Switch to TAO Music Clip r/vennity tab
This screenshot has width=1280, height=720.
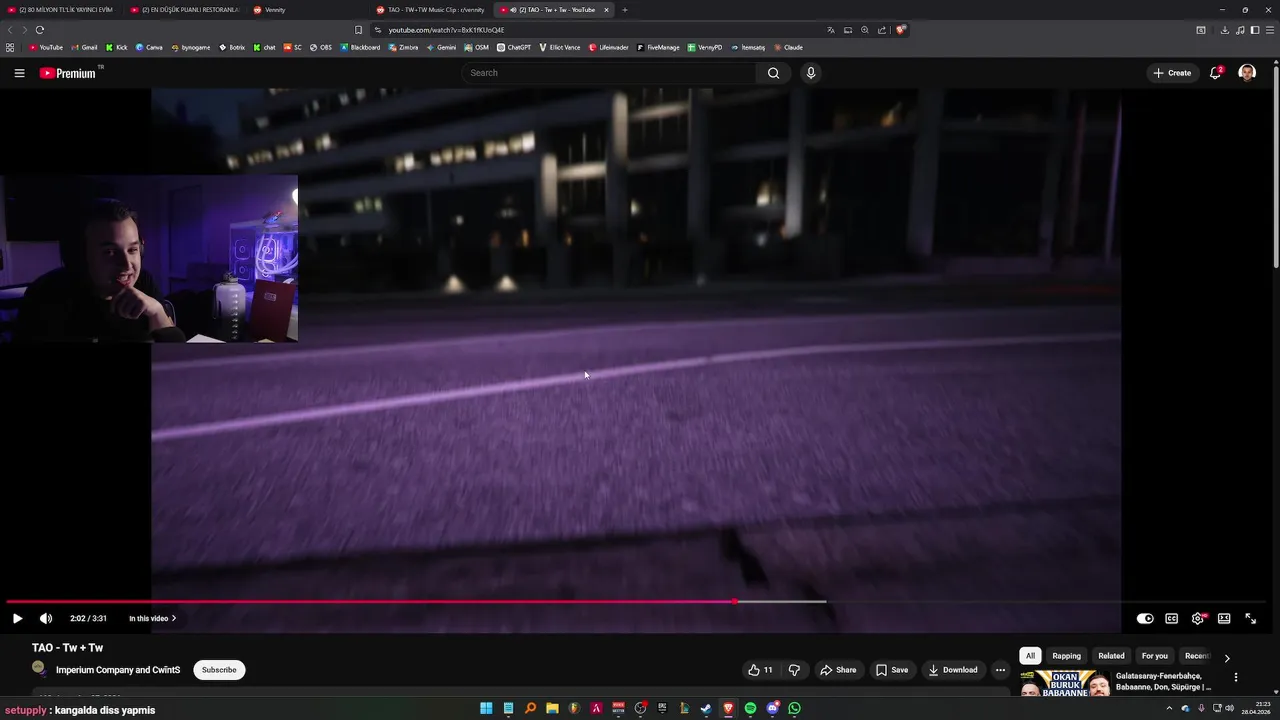pos(430,10)
